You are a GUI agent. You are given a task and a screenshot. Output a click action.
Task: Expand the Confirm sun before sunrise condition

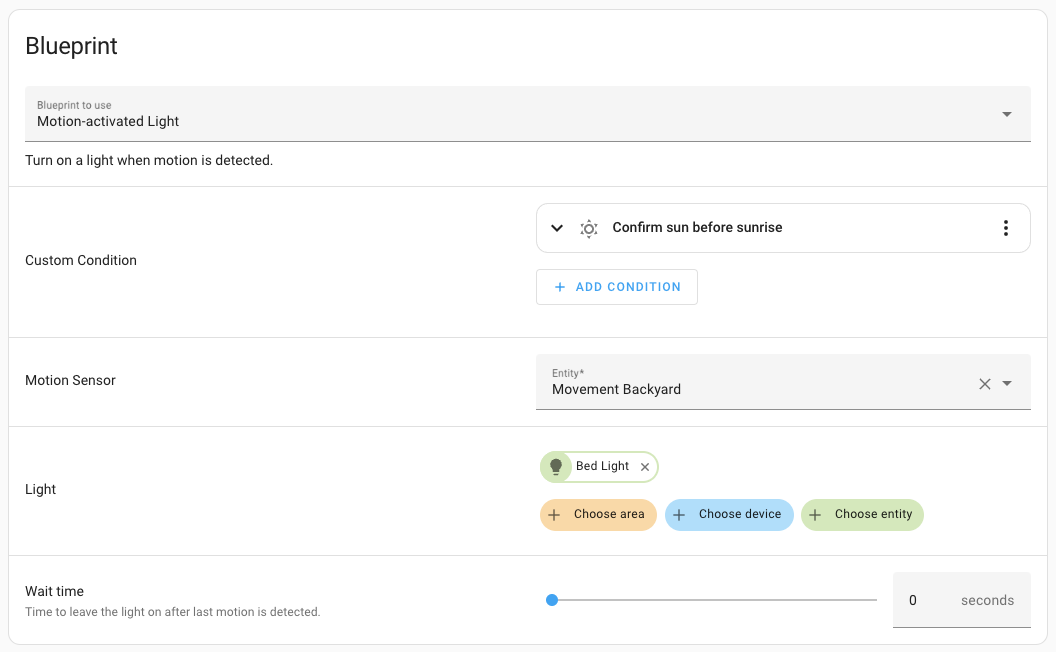pos(557,228)
